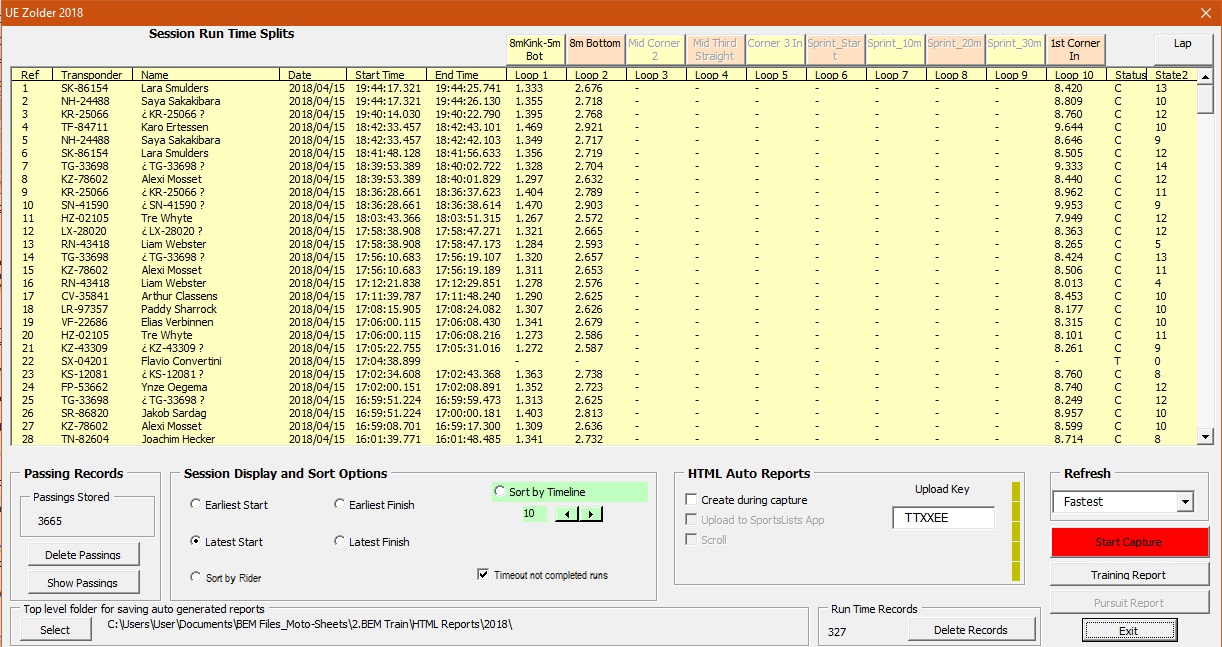Image resolution: width=1222 pixels, height=647 pixels.
Task: Click into the Upload Key field
Action: (943, 518)
